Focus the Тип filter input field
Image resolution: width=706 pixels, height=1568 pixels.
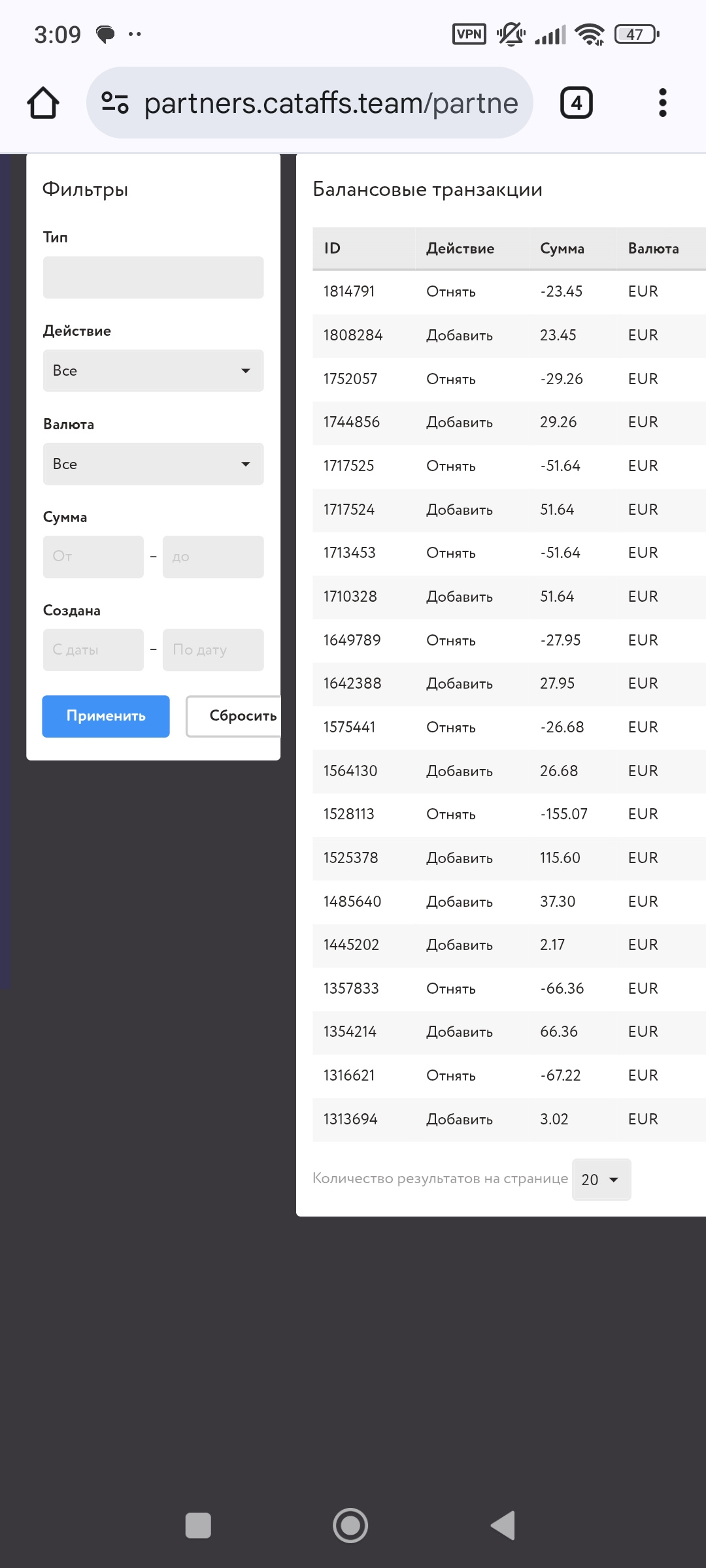(x=153, y=278)
